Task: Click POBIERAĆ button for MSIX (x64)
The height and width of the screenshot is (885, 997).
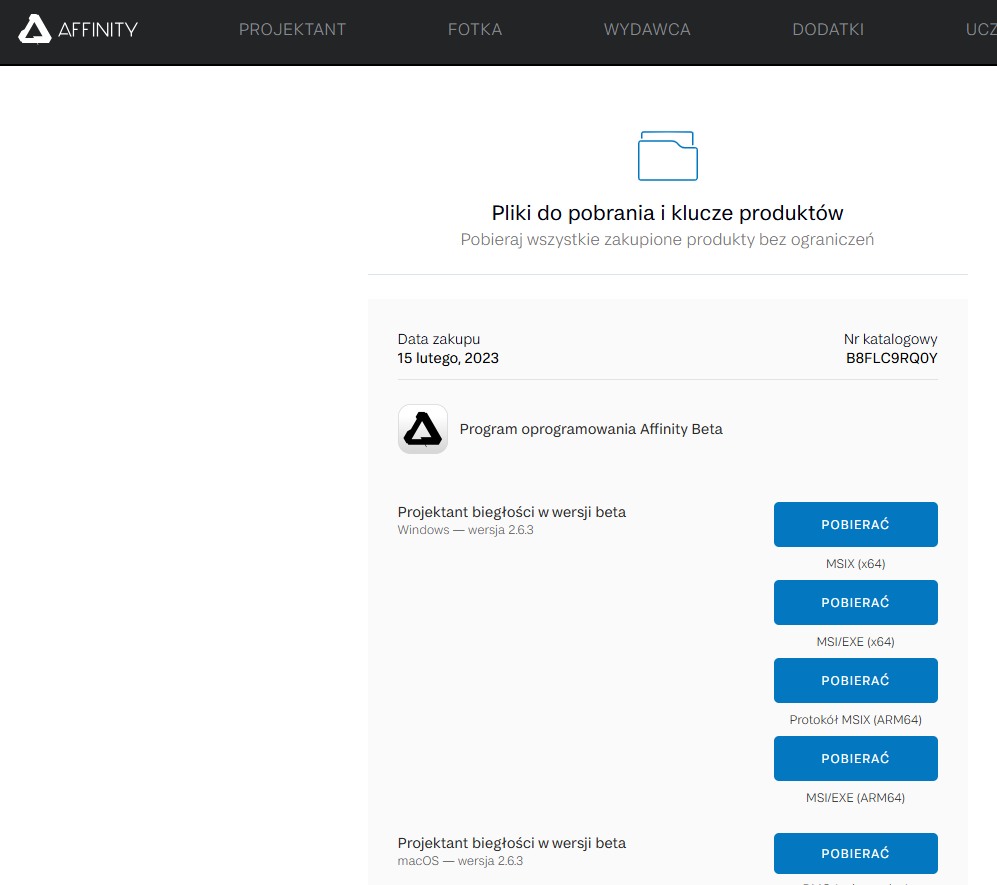Action: 856,525
